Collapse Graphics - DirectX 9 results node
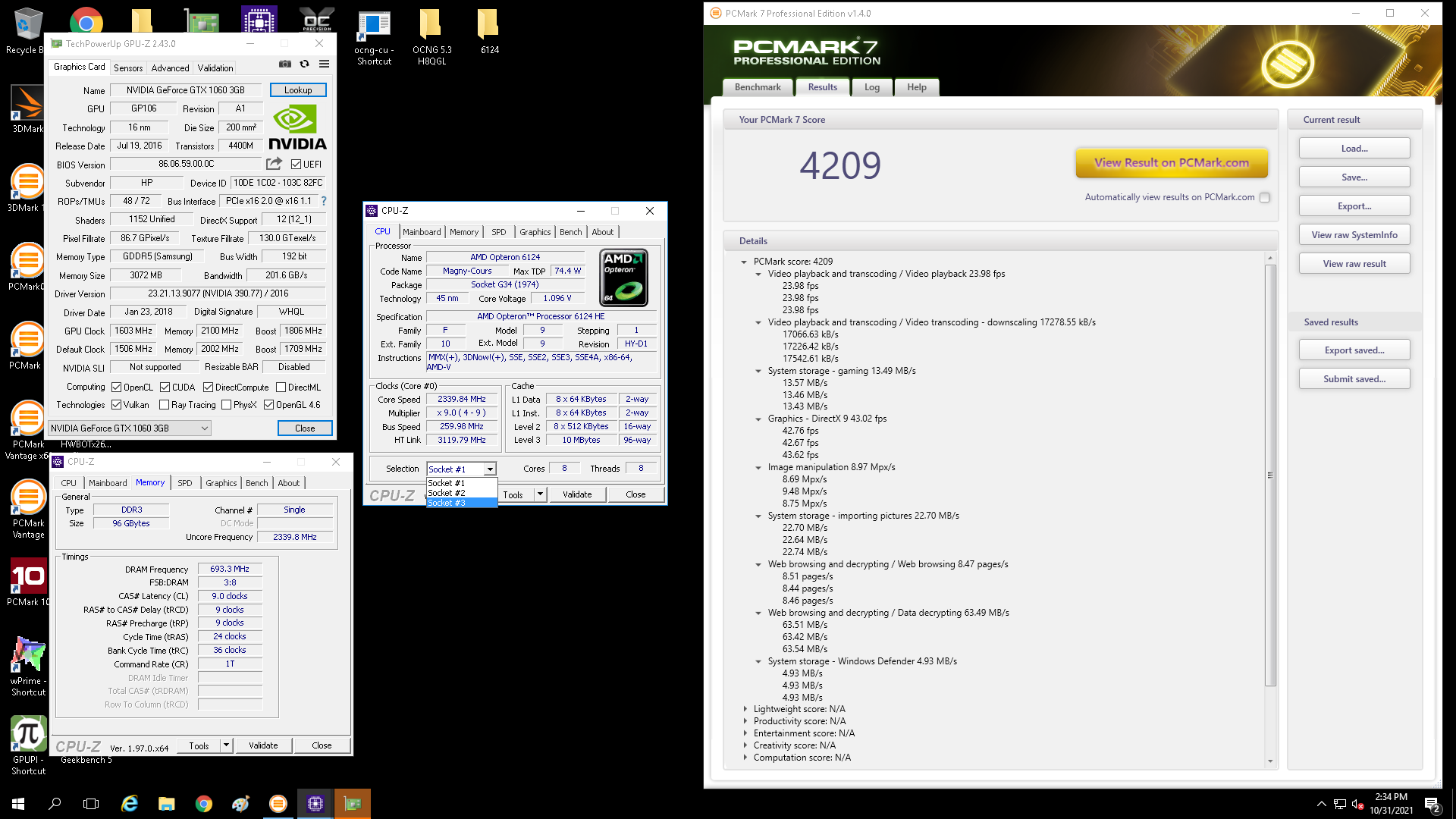This screenshot has width=1456, height=819. 758,419
